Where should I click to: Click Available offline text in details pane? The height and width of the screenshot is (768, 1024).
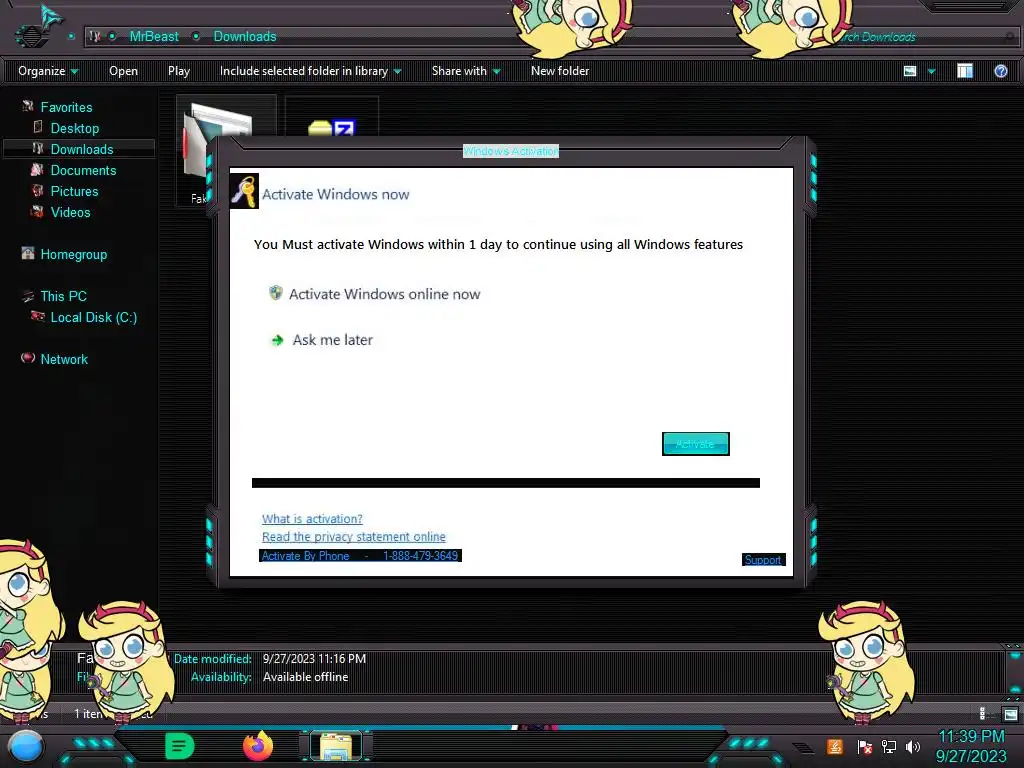pos(306,677)
